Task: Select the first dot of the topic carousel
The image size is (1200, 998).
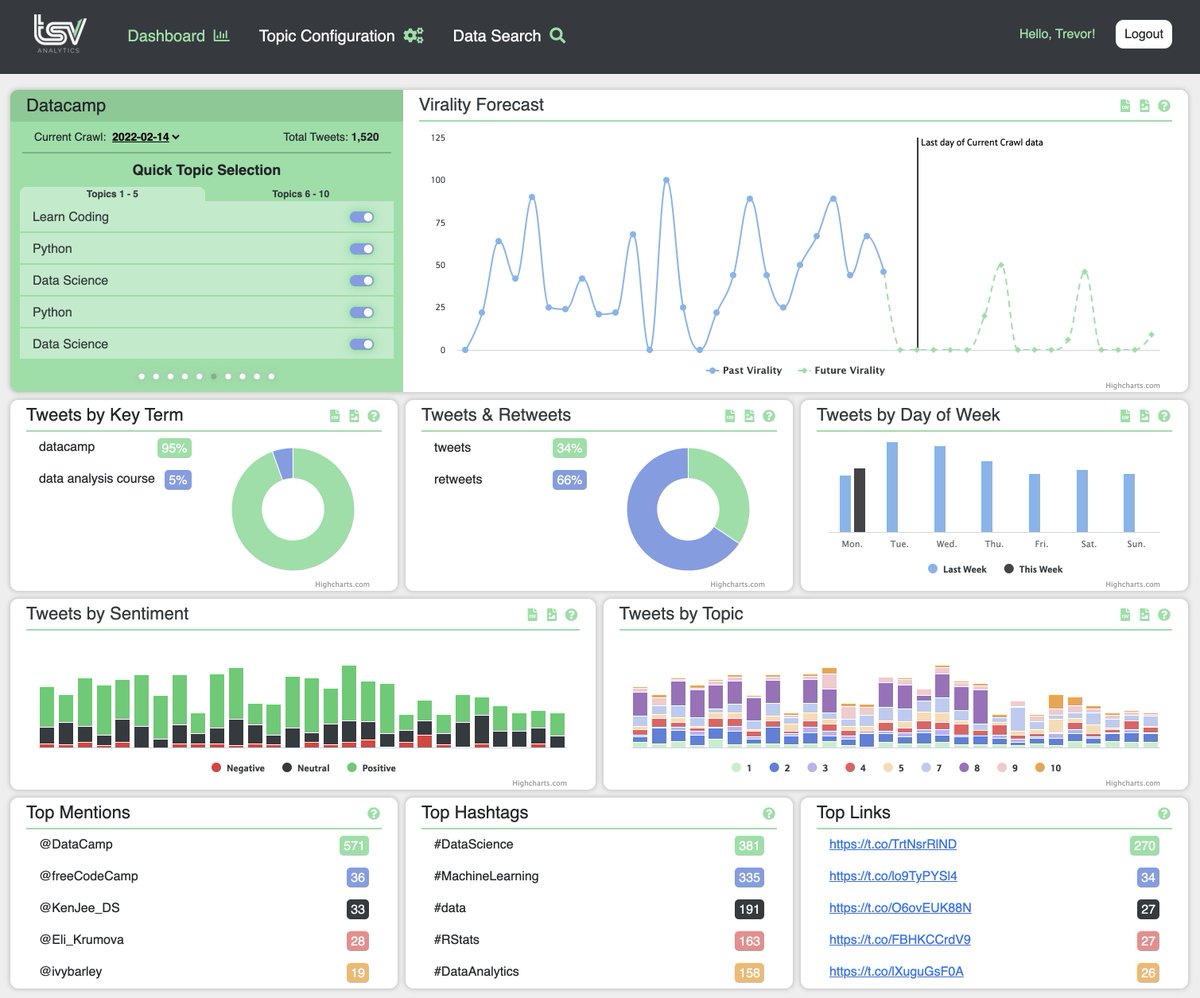Action: point(142,377)
